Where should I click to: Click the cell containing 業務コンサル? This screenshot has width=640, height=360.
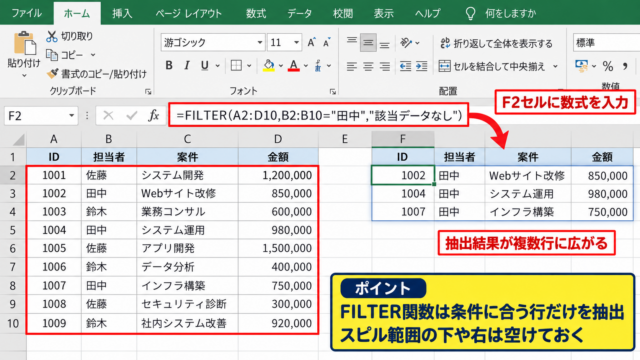187,211
